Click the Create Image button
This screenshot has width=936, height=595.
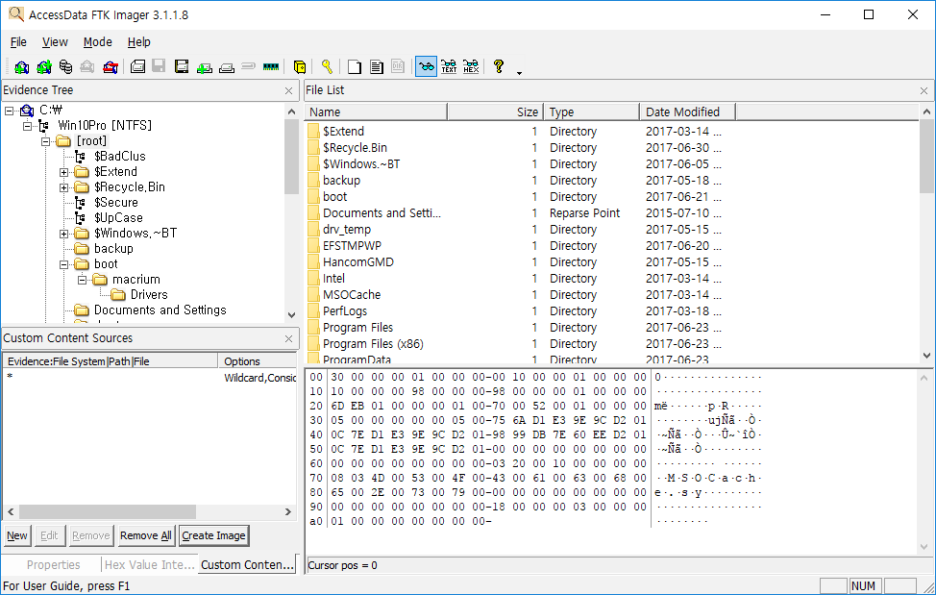[x=214, y=535]
